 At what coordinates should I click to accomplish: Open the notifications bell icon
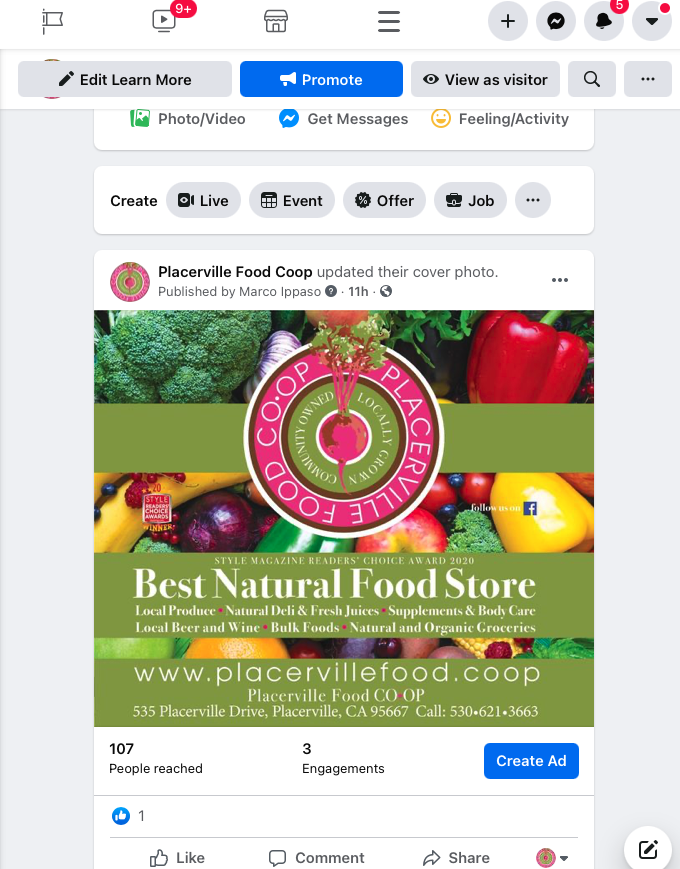[x=604, y=21]
